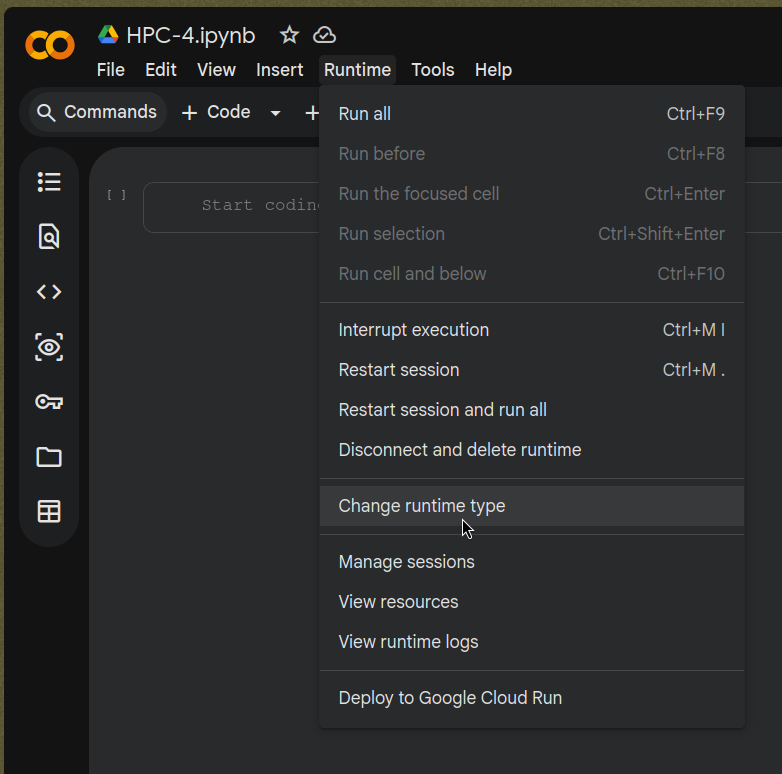Select View resources
Viewport: 782px width, 774px height.
coord(532,602)
